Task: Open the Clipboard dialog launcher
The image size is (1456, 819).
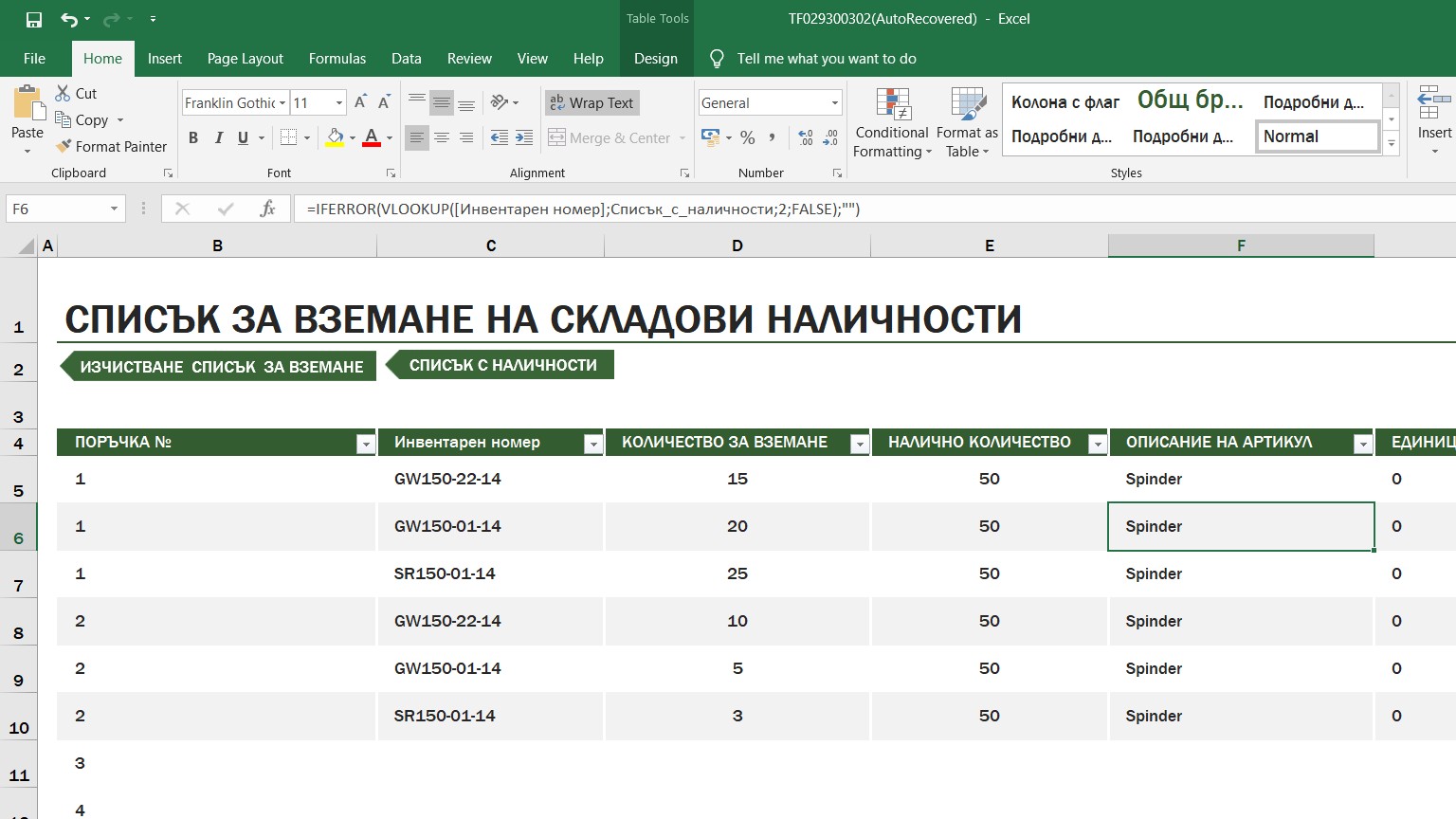Action: [168, 173]
